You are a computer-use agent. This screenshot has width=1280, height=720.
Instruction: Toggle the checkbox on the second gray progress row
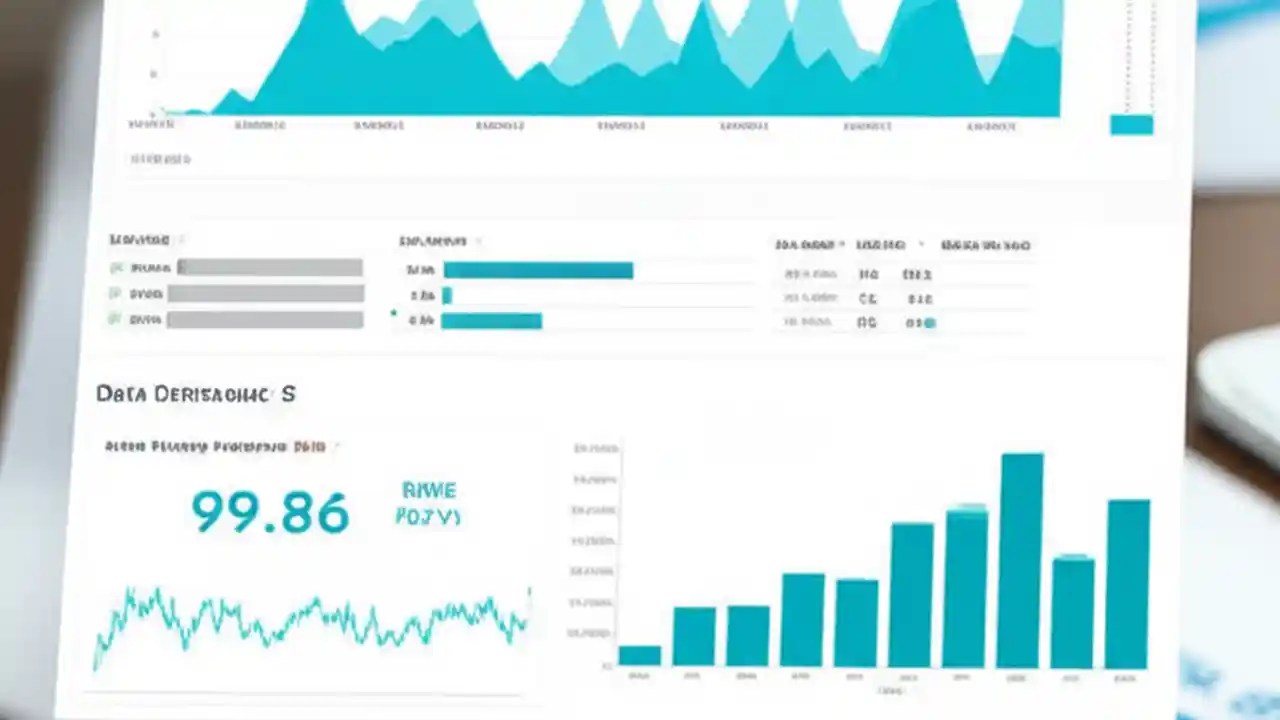116,294
